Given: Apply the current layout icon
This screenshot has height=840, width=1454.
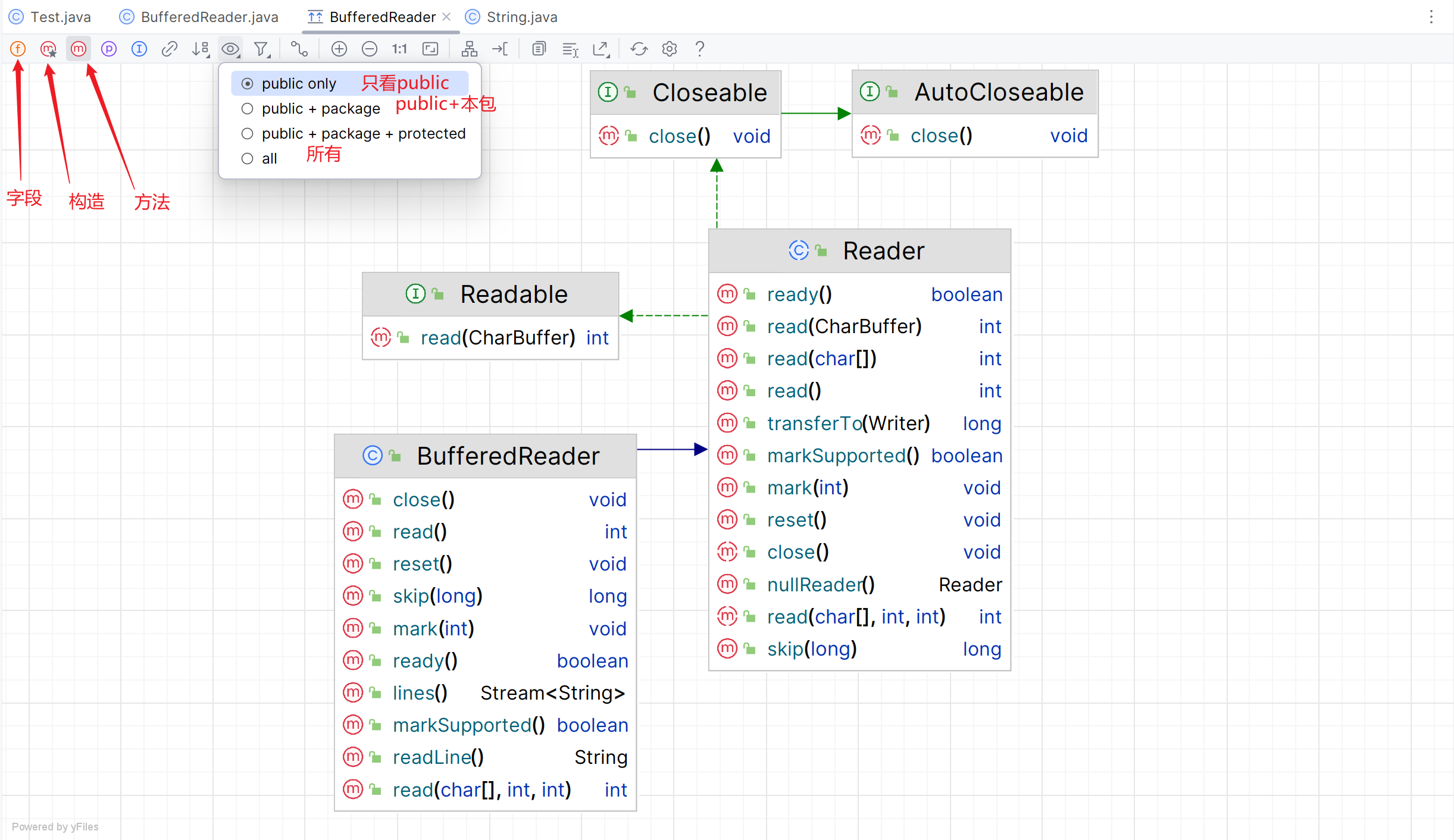Looking at the screenshot, I should click(x=470, y=49).
